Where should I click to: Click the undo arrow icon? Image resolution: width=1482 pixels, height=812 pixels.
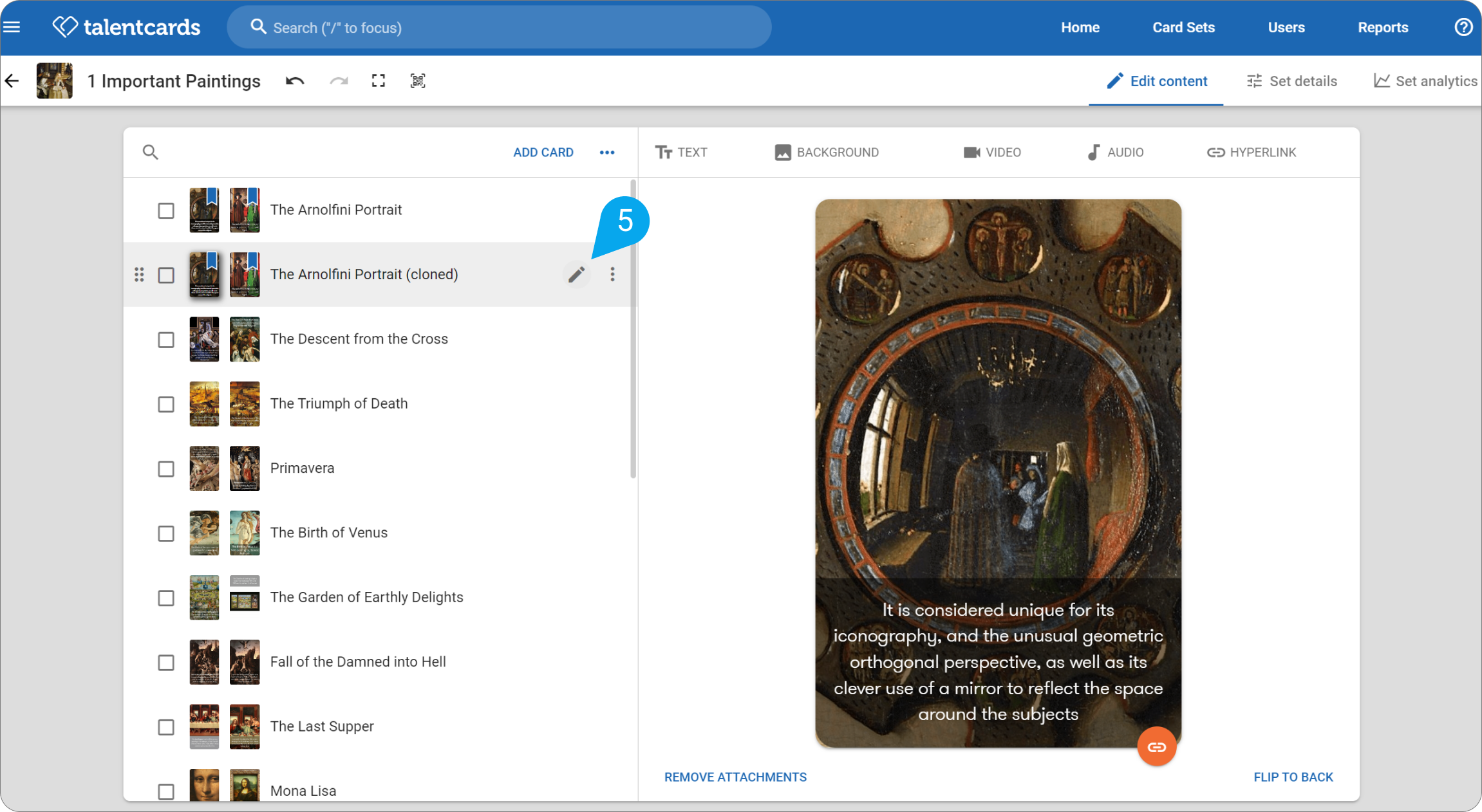pyautogui.click(x=295, y=81)
